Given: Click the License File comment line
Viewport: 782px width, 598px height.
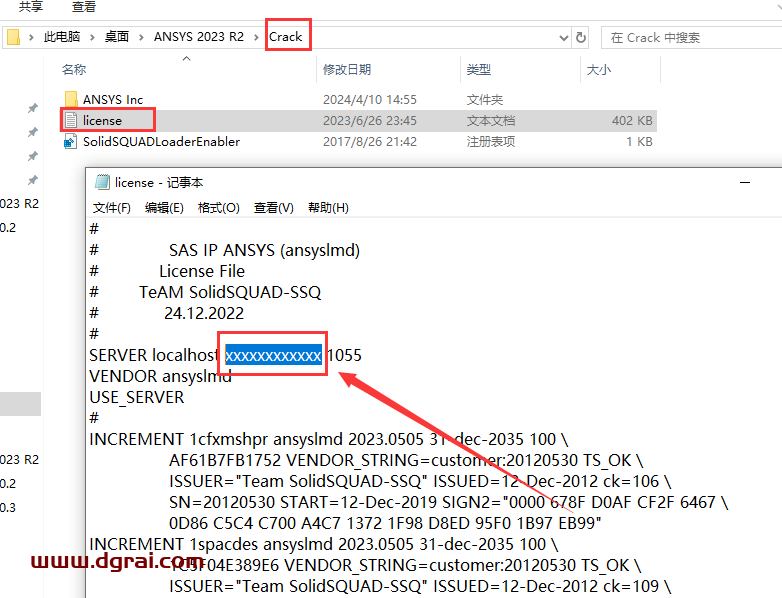Looking at the screenshot, I should (202, 271).
